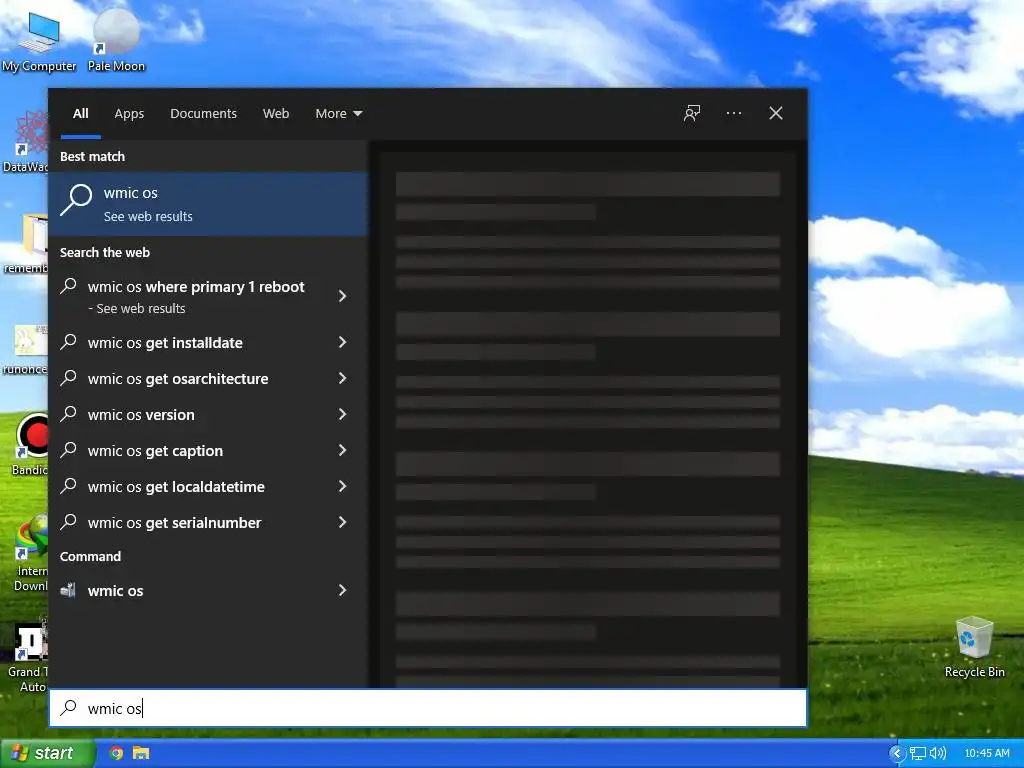Select suggestion wmic os get installdate
The image size is (1024, 768).
pos(209,342)
